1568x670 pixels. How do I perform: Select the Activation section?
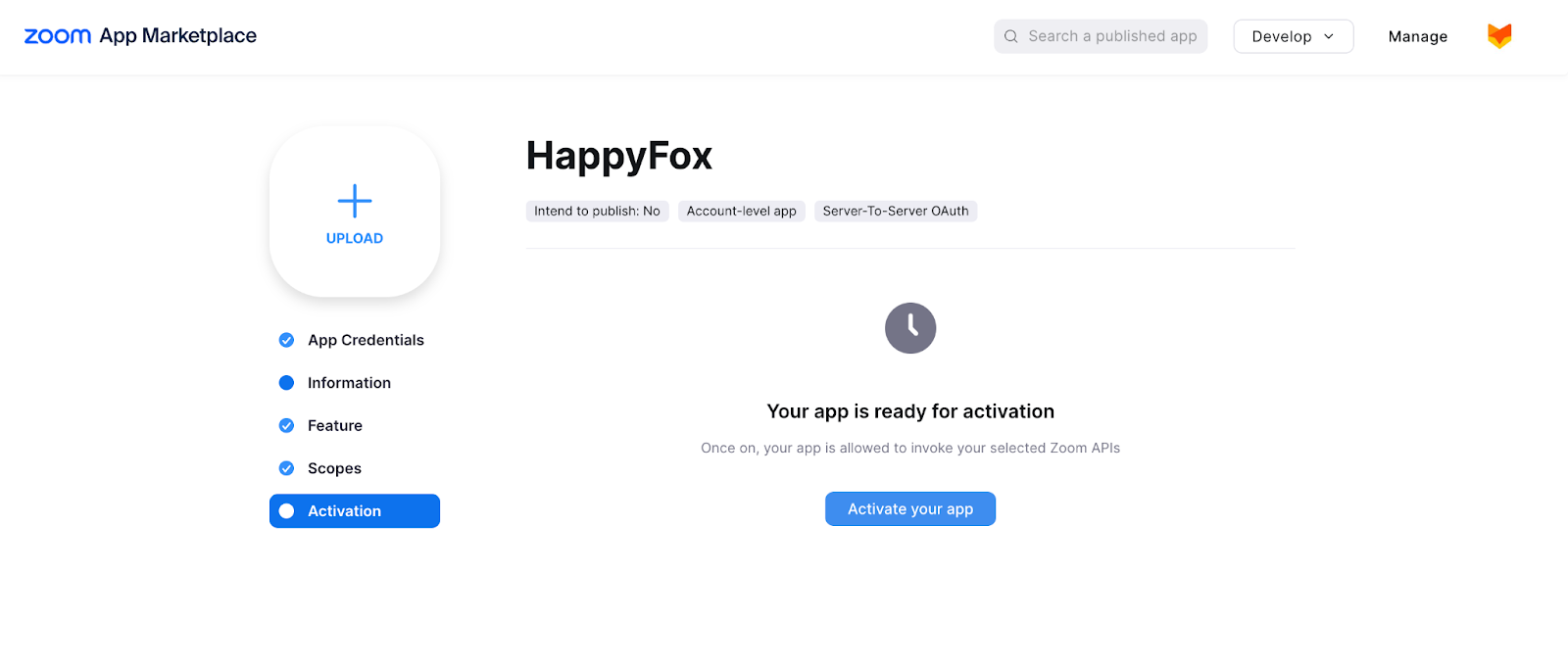point(355,511)
